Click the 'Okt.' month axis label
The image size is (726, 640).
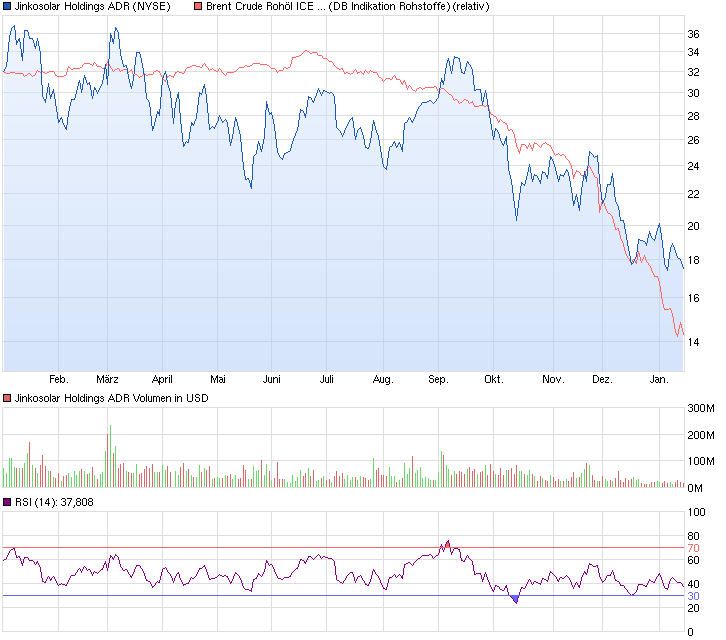coord(494,379)
